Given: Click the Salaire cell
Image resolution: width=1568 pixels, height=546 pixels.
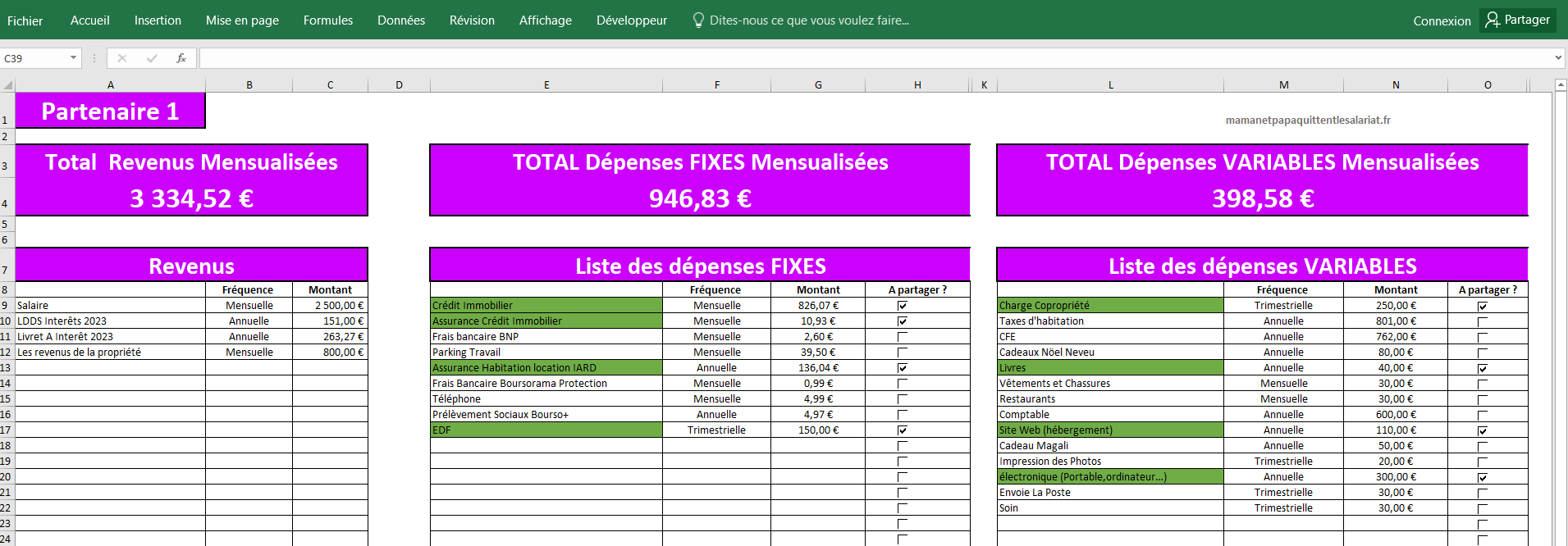Looking at the screenshot, I should pos(110,306).
